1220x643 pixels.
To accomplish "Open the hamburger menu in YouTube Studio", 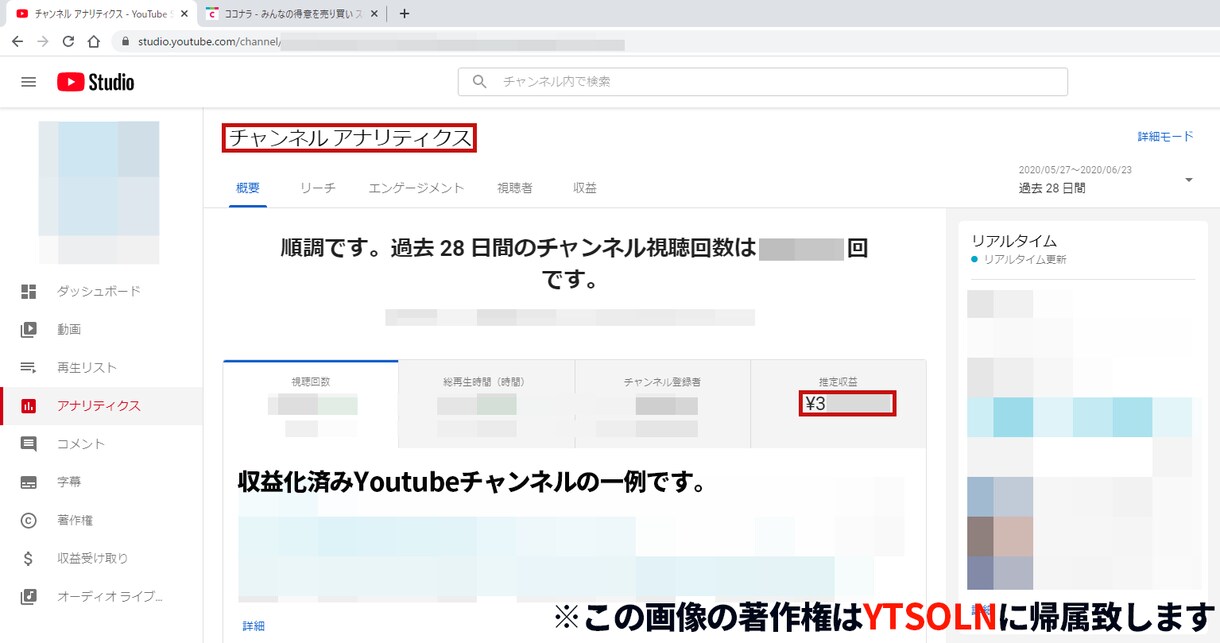I will pos(28,82).
